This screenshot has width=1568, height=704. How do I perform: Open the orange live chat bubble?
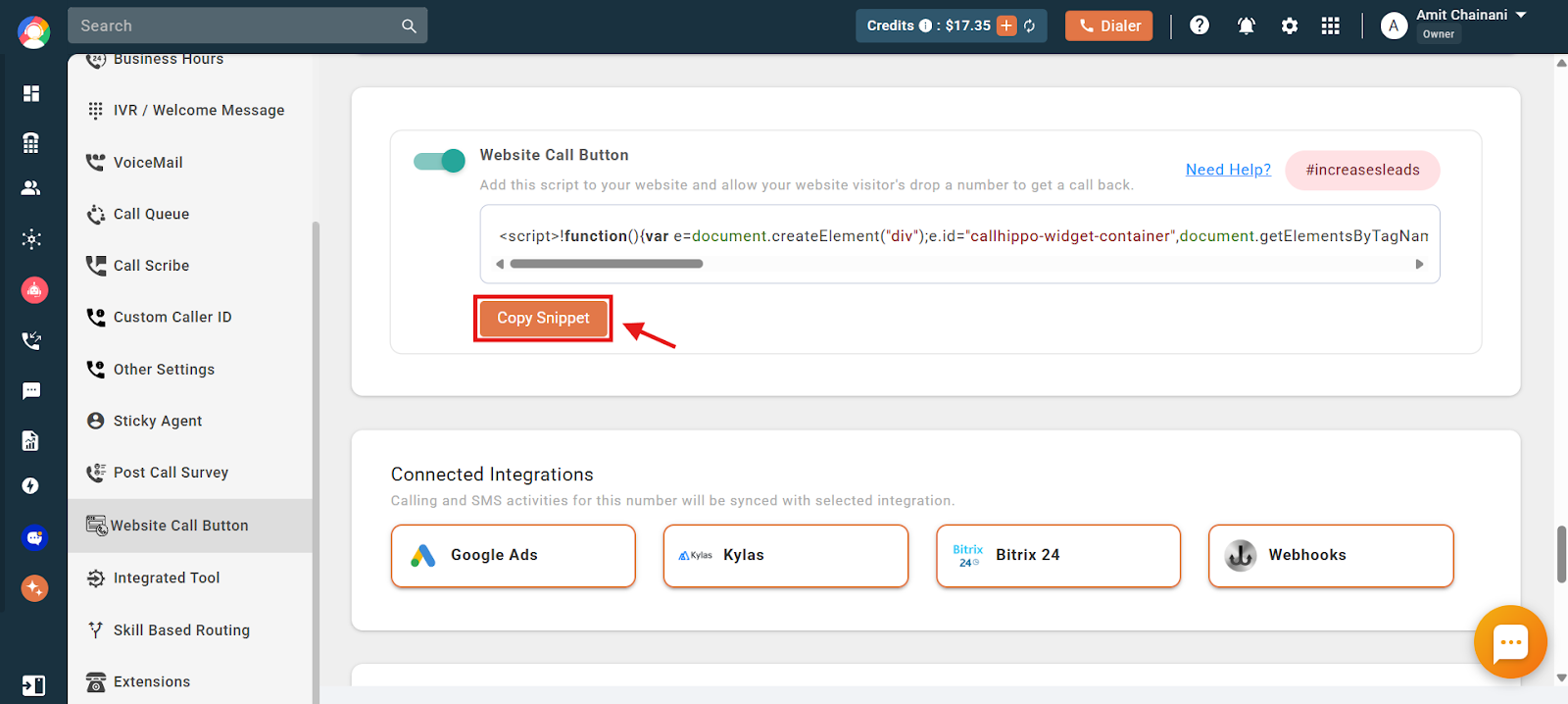(x=1510, y=642)
